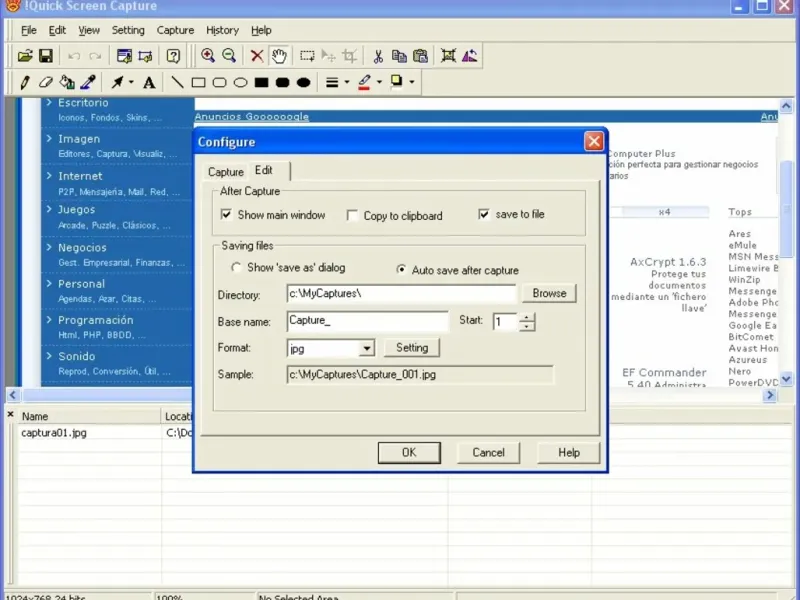Screen dimensions: 800x600
Task: Click the Save floppy disk icon
Action: click(46, 56)
